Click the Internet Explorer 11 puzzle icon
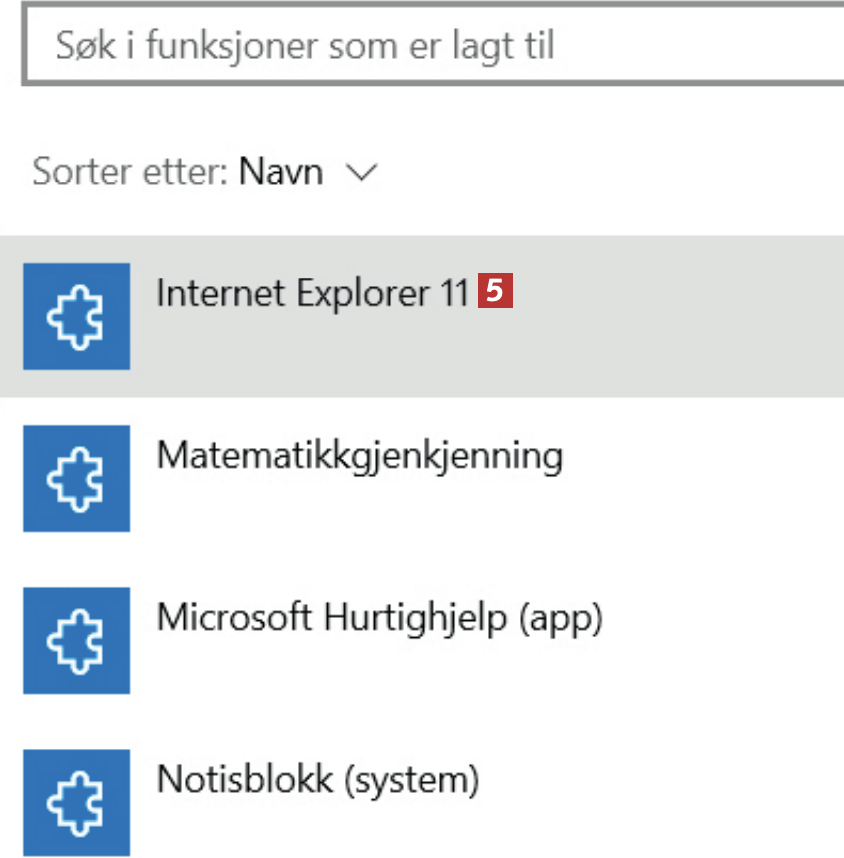844x858 pixels. click(76, 316)
